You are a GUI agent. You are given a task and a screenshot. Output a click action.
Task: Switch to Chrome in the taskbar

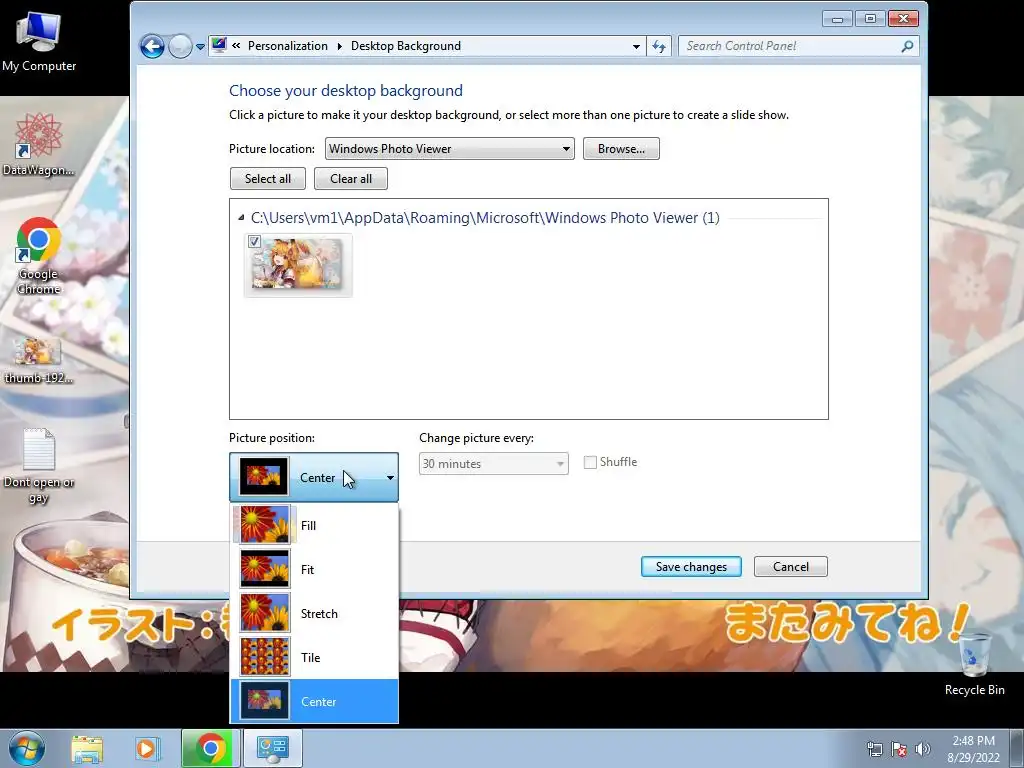(210, 748)
